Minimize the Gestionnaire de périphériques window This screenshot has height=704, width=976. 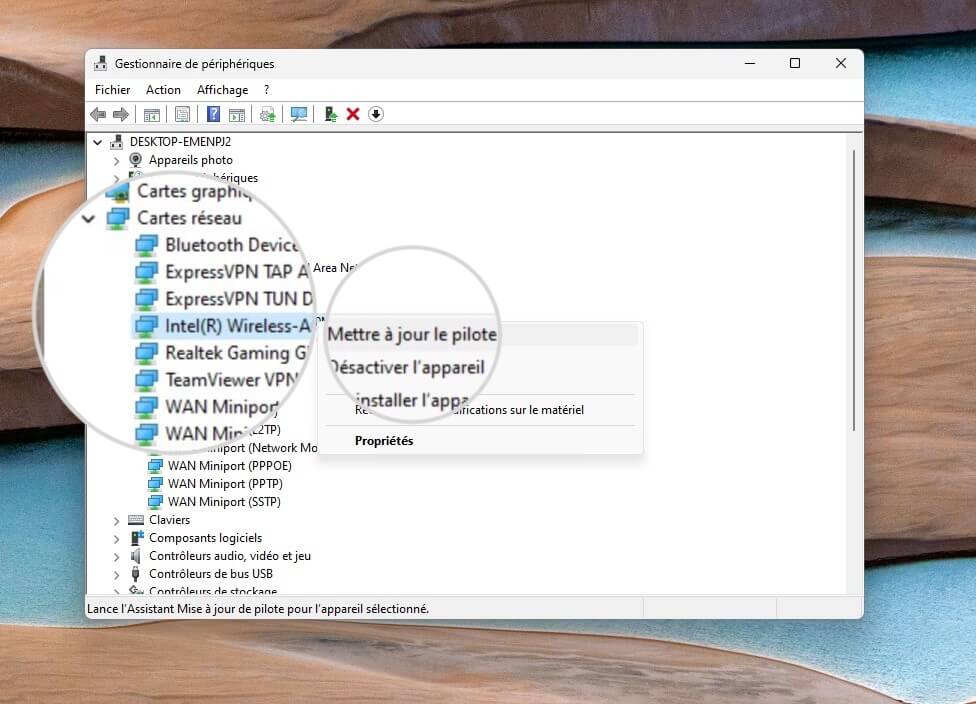pos(750,63)
